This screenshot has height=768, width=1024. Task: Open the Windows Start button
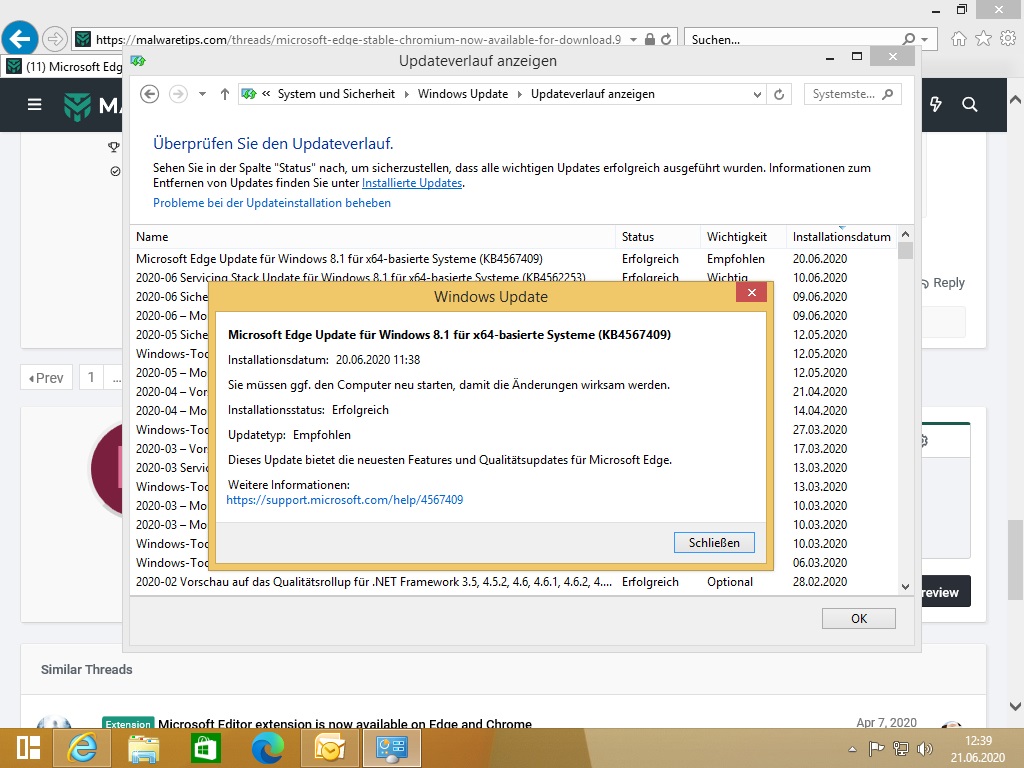(x=28, y=748)
